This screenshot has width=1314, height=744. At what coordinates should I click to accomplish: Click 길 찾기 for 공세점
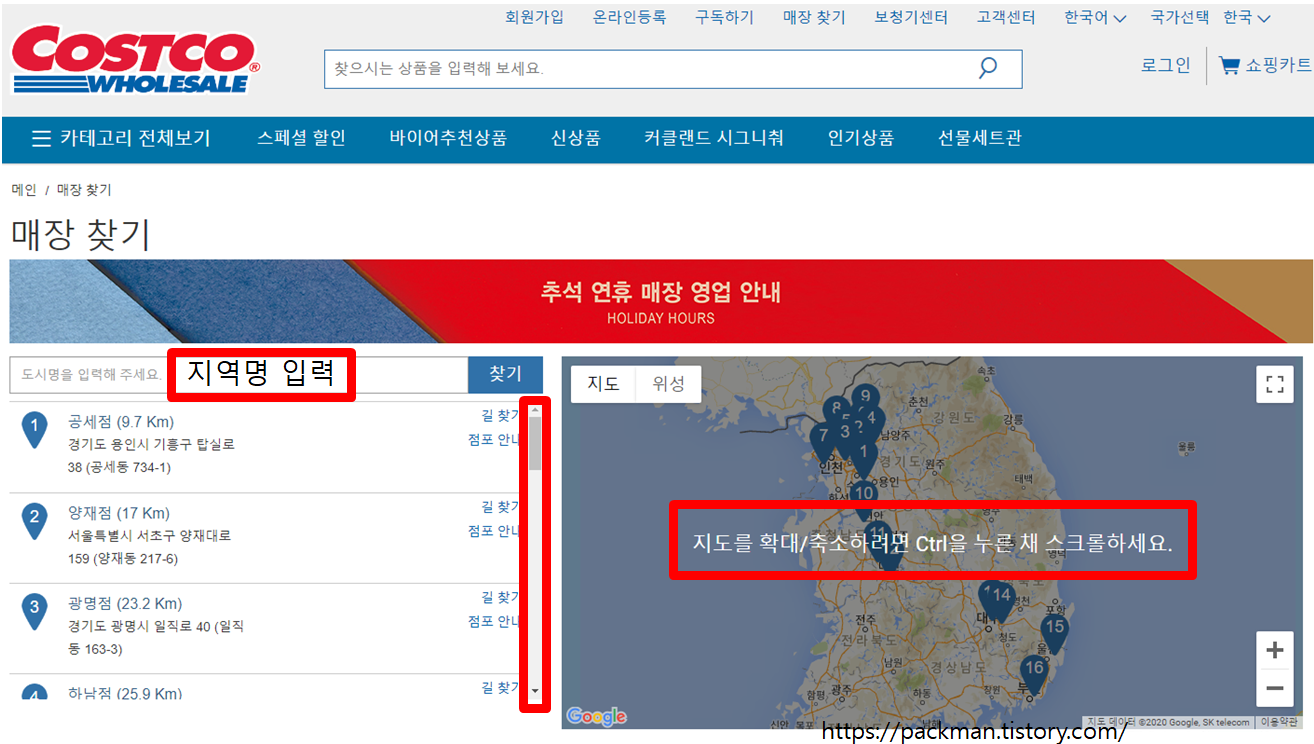(500, 416)
